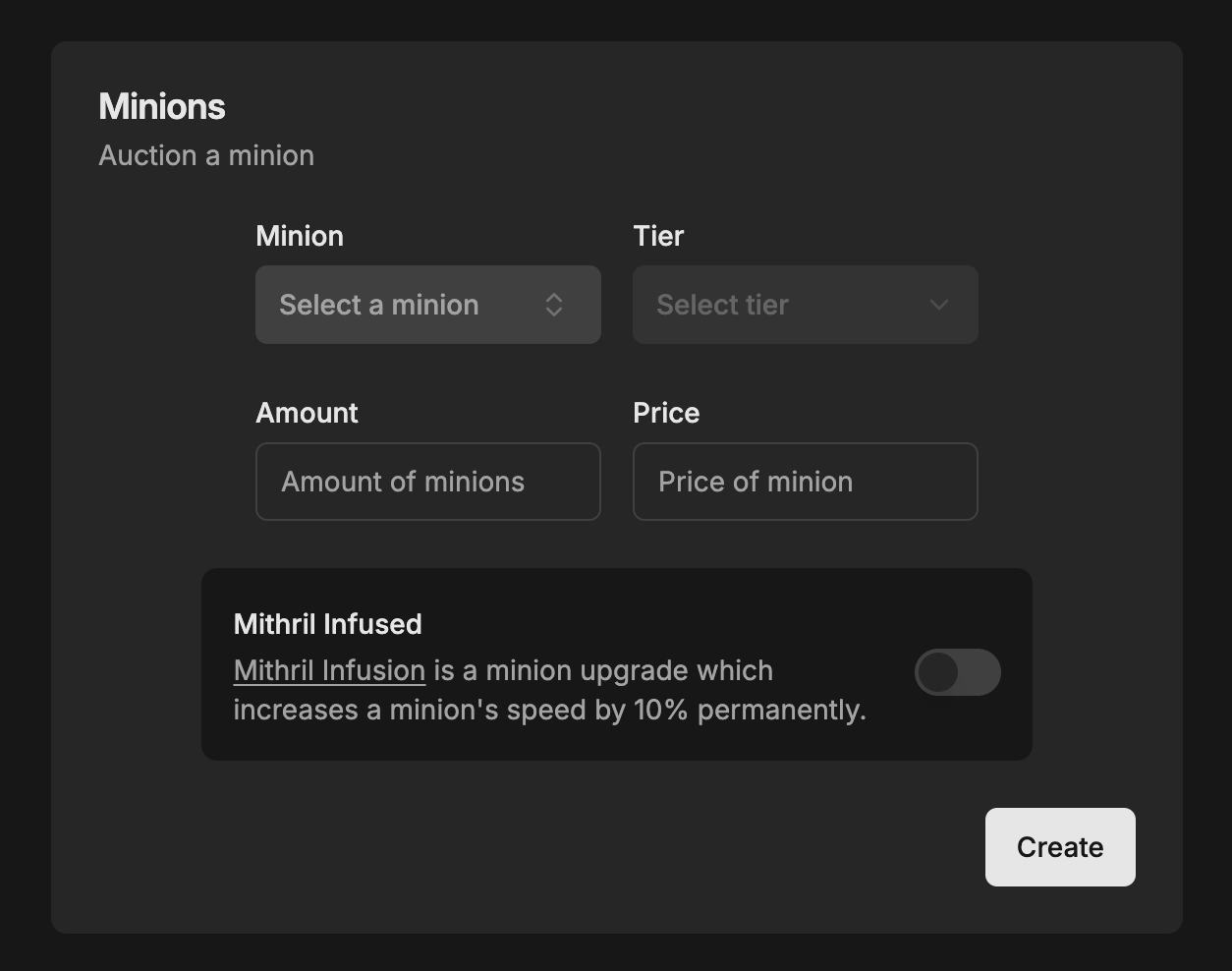Click the 'Select tier' placeholder text

pos(722,305)
